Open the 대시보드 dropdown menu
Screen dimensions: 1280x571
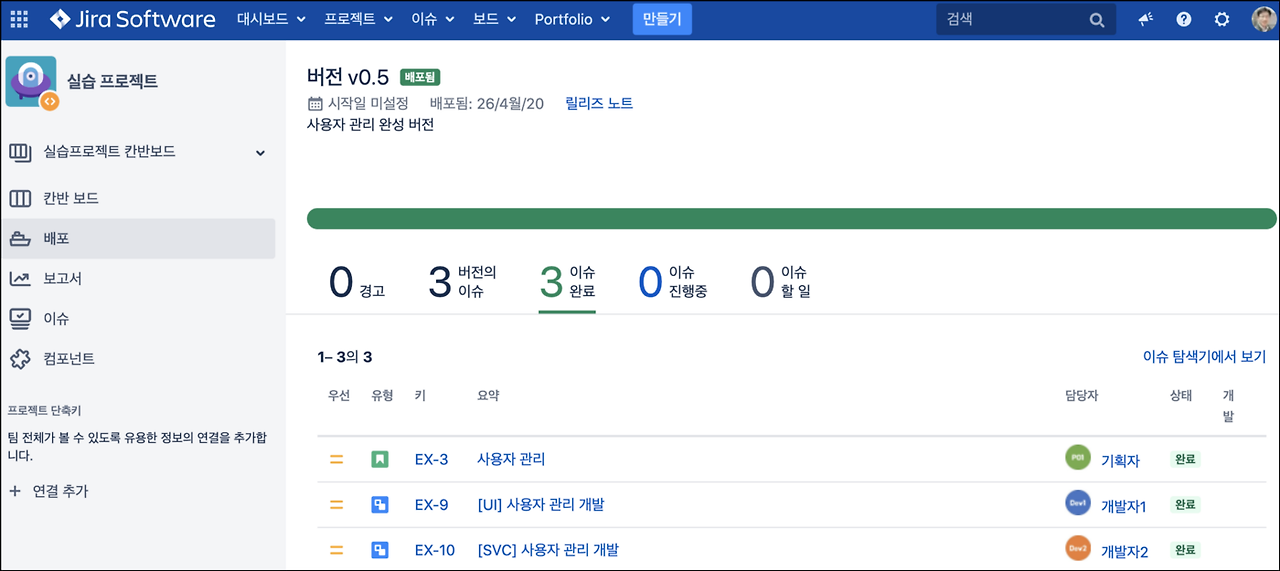[272, 19]
